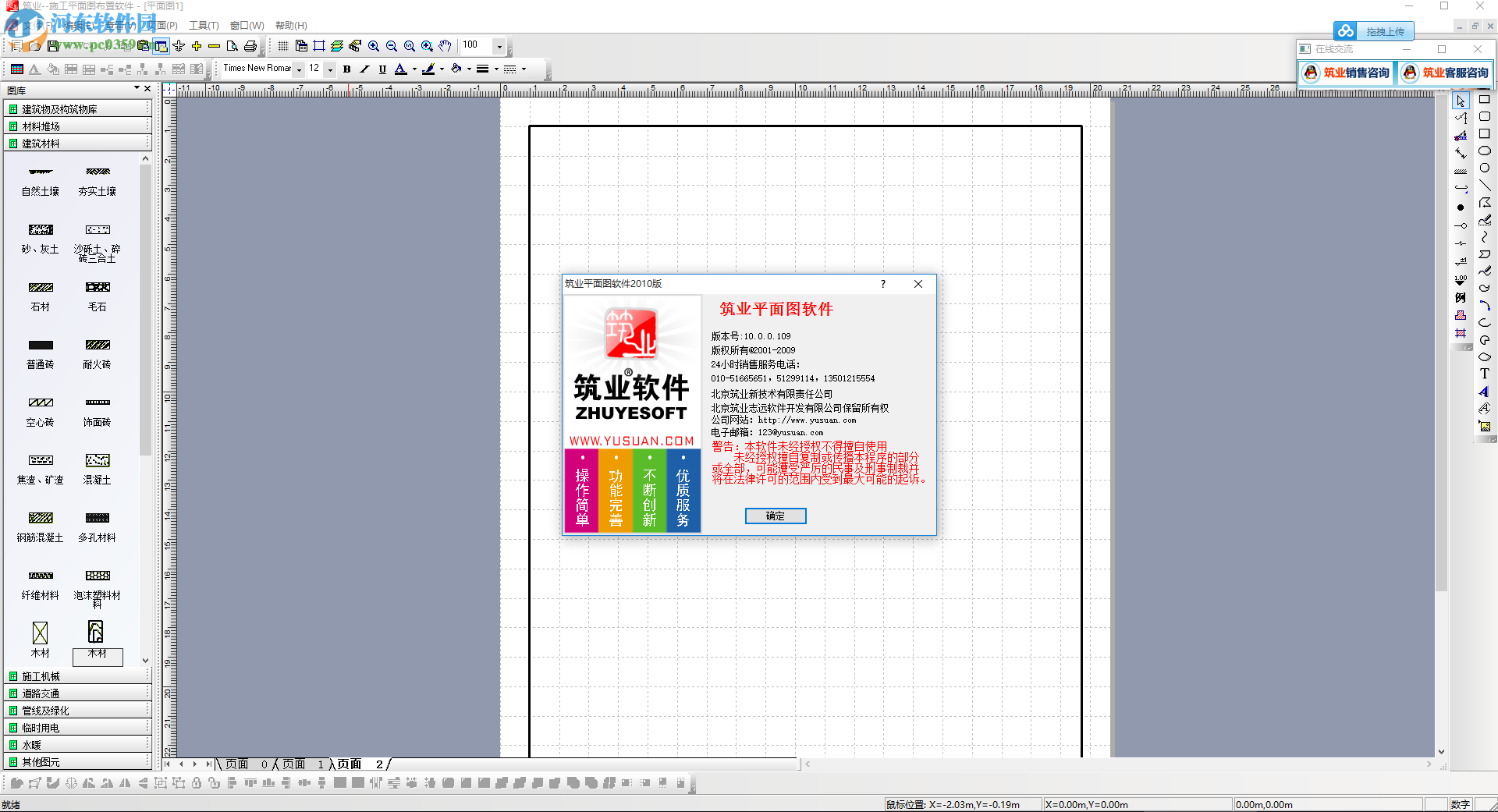Select the 混凝土 material symbol

pyautogui.click(x=98, y=469)
